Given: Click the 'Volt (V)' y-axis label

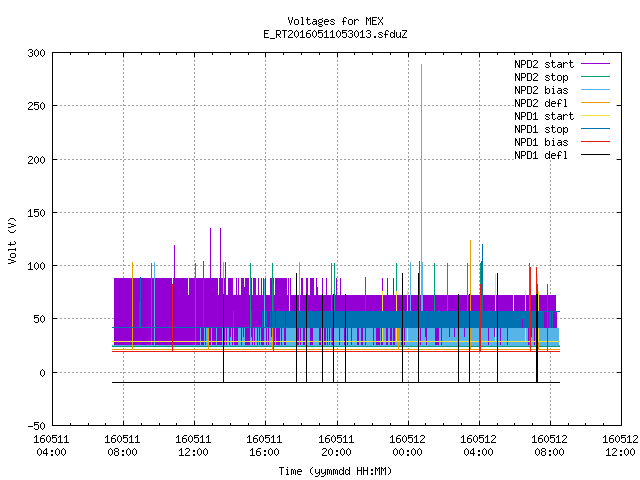Looking at the screenshot, I should pos(12,240).
